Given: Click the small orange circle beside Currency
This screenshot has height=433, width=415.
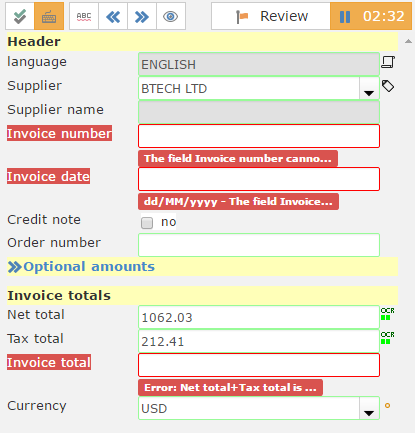Looking at the screenshot, I should [x=387, y=406].
